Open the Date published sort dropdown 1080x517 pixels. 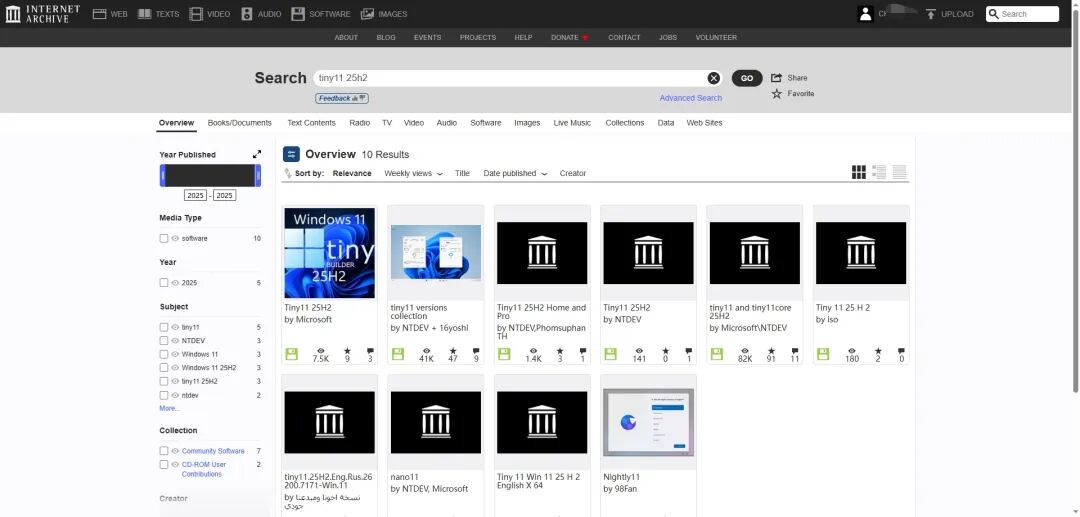(515, 173)
